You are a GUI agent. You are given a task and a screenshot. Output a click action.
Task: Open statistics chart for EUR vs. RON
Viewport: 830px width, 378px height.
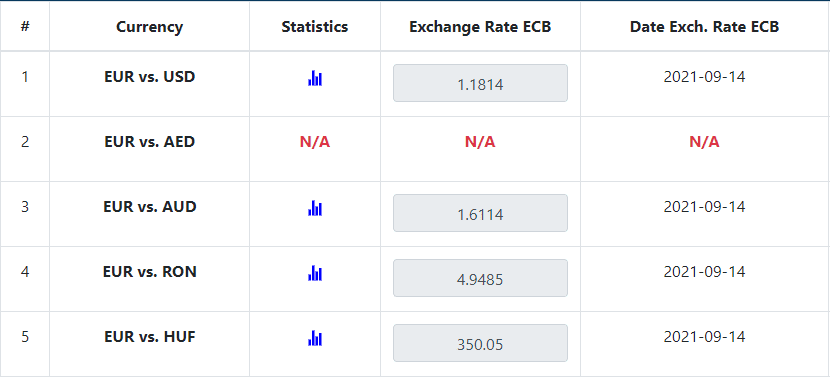315,273
